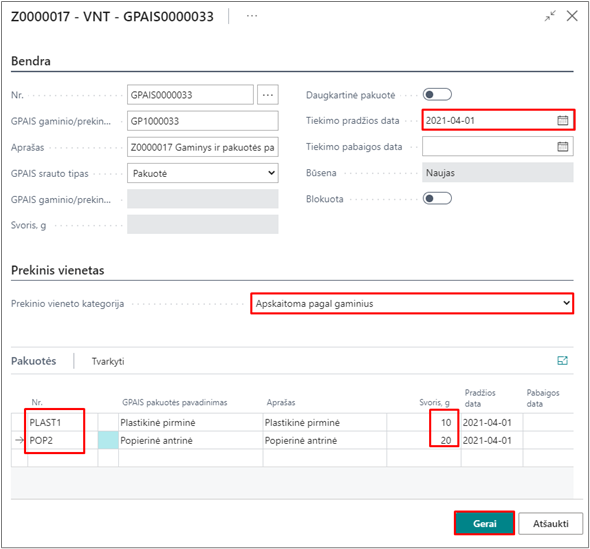Click the ellipsis button next to Nr. field
The image size is (590, 549).
click(268, 94)
